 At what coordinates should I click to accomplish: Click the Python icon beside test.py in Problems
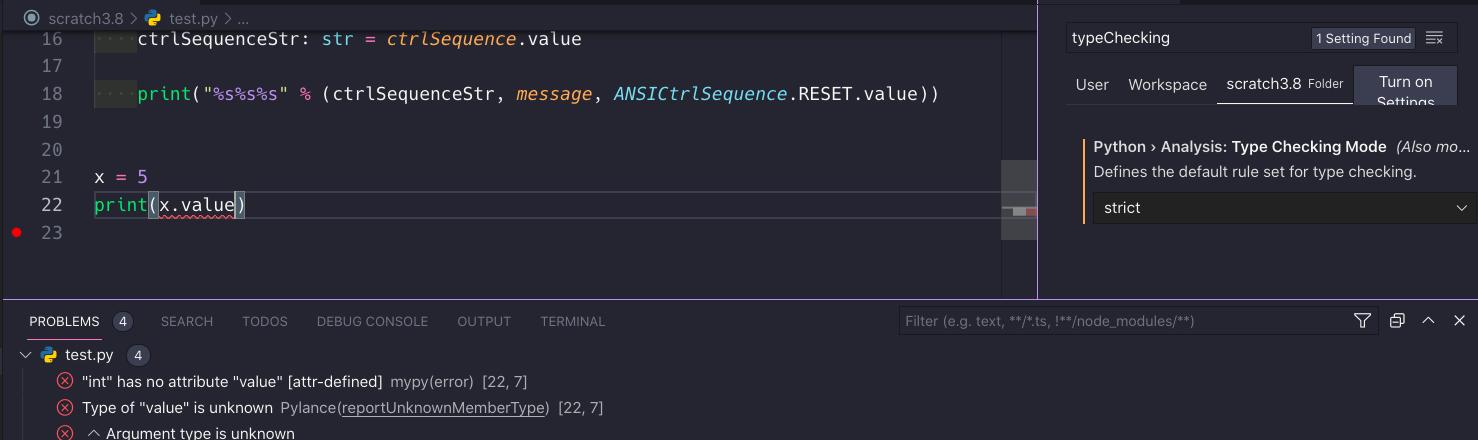49,355
